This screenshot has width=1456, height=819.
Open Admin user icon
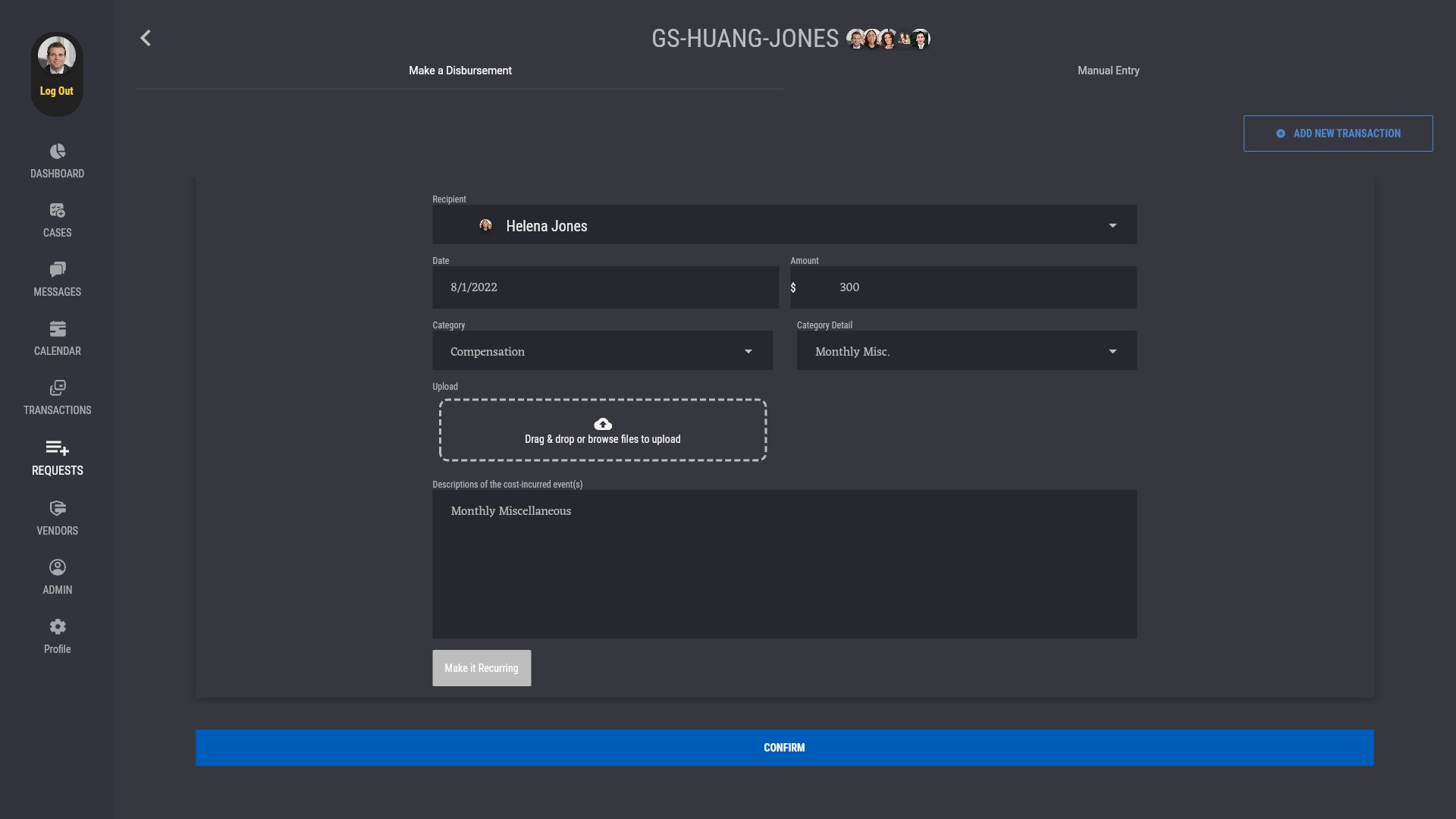58,567
